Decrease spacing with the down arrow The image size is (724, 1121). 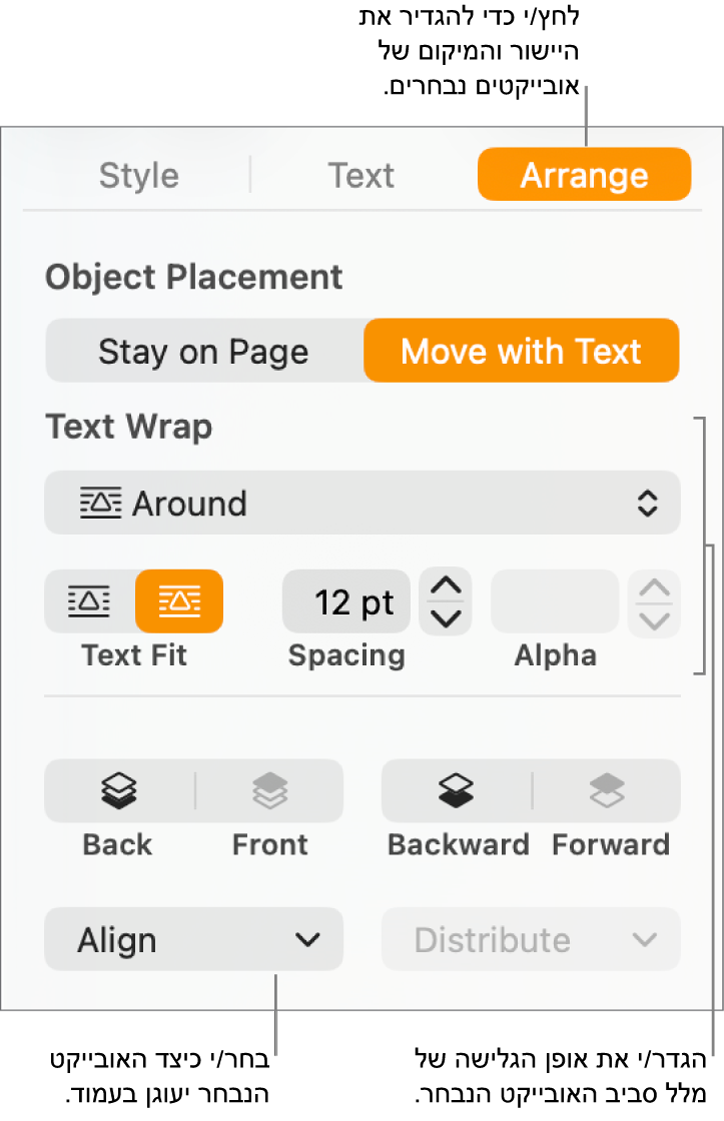[x=445, y=618]
